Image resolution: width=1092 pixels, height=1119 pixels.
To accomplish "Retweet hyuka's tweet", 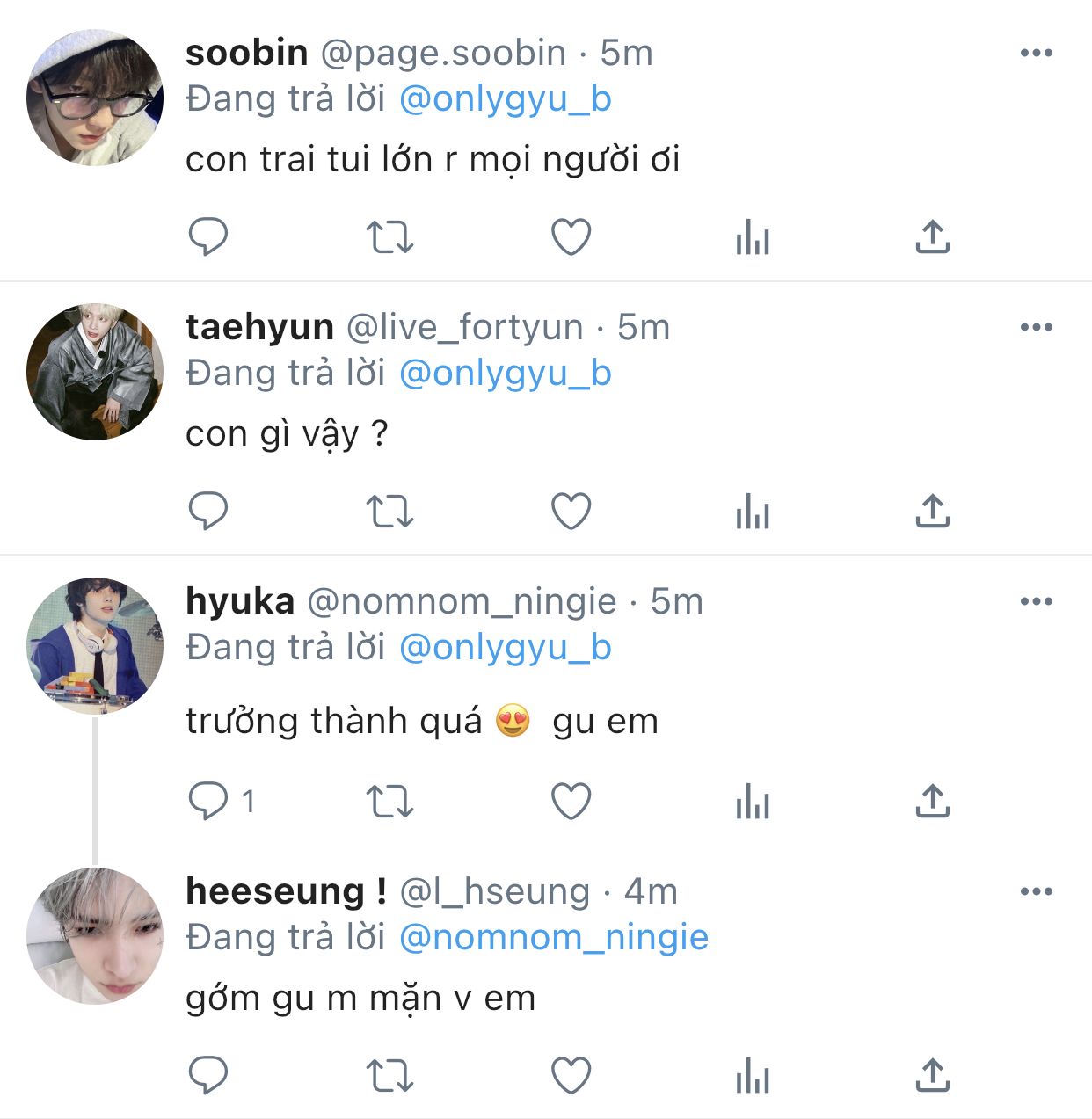I will tap(389, 802).
